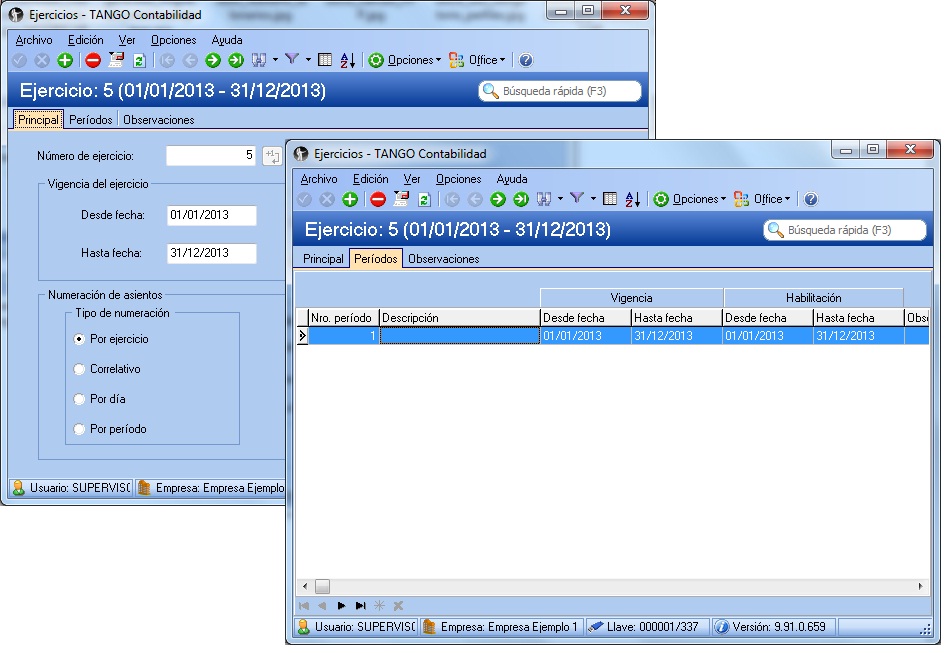
Task: Click green next-record arrow in front window
Action: (x=497, y=199)
